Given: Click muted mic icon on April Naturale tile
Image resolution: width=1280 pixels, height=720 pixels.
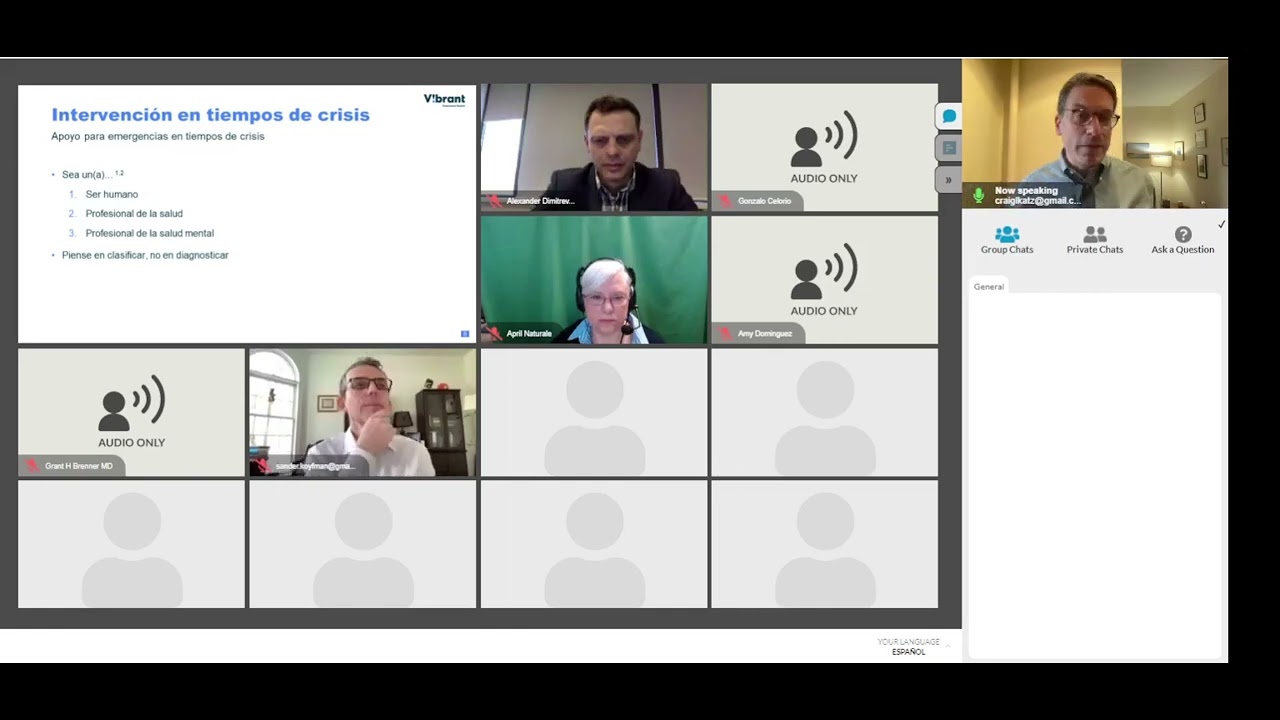Looking at the screenshot, I should pos(494,333).
